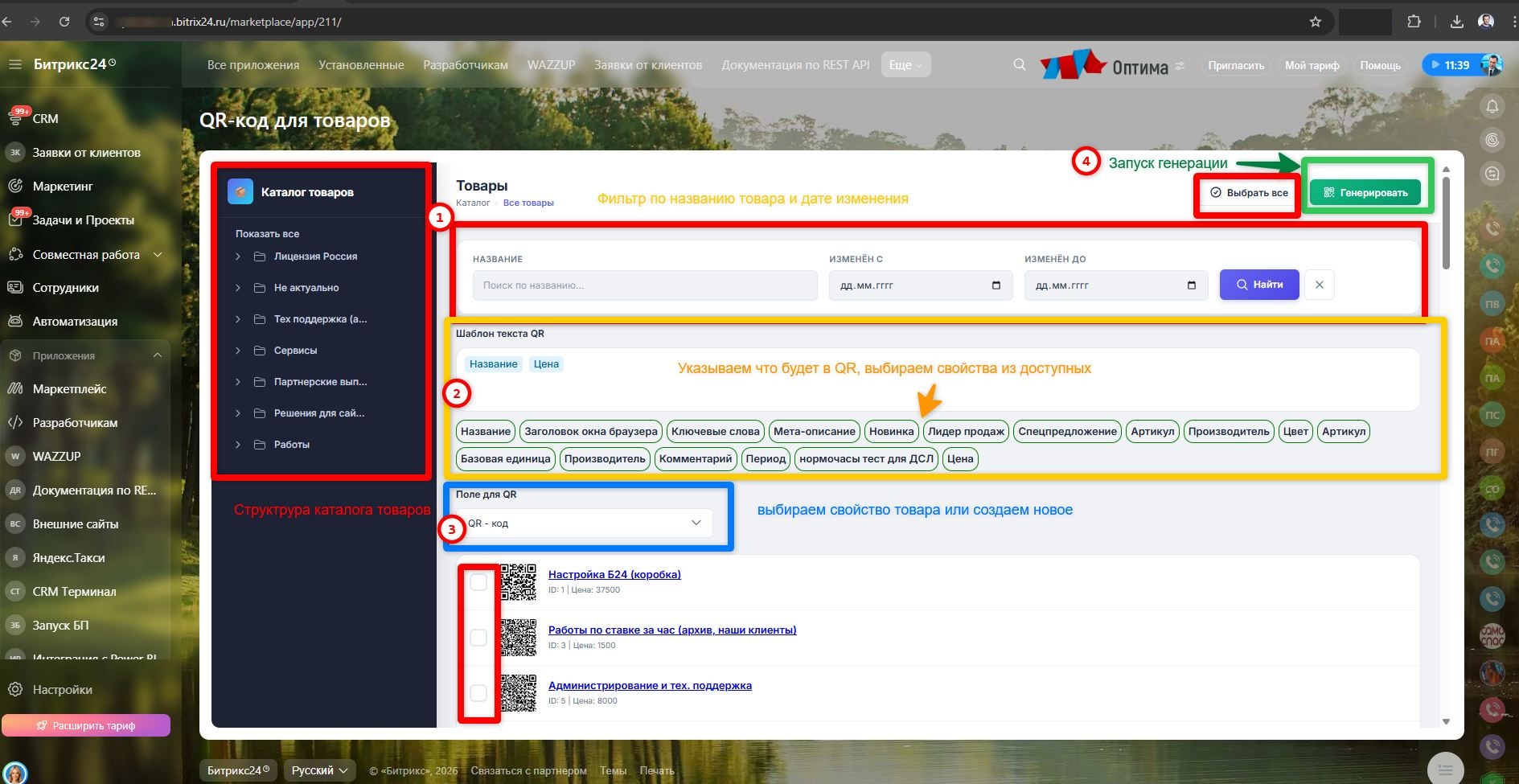The height and width of the screenshot is (784, 1519).
Task: Open the notifications bell icon
Action: pyautogui.click(x=1492, y=106)
